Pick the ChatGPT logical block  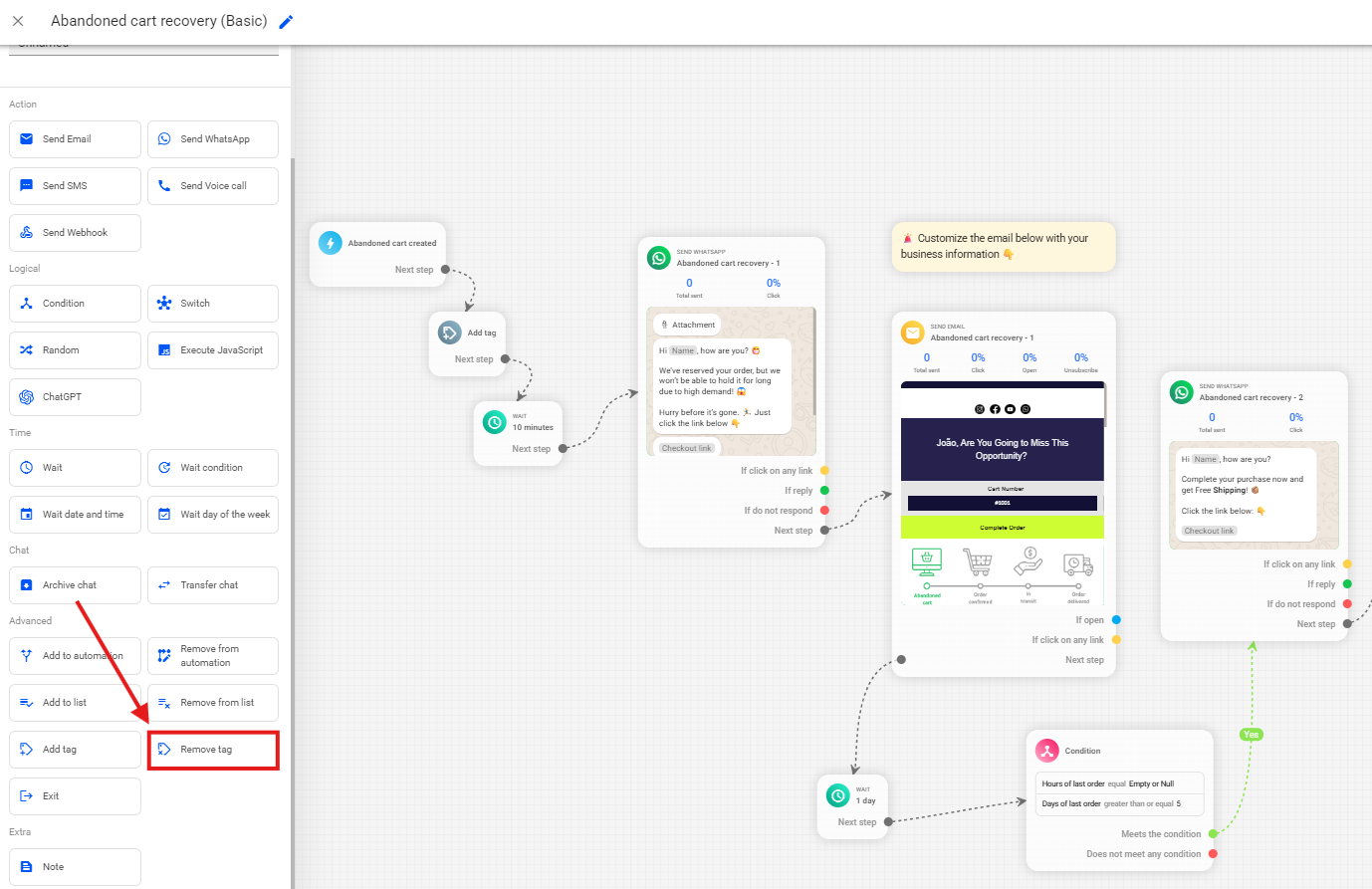click(x=75, y=397)
